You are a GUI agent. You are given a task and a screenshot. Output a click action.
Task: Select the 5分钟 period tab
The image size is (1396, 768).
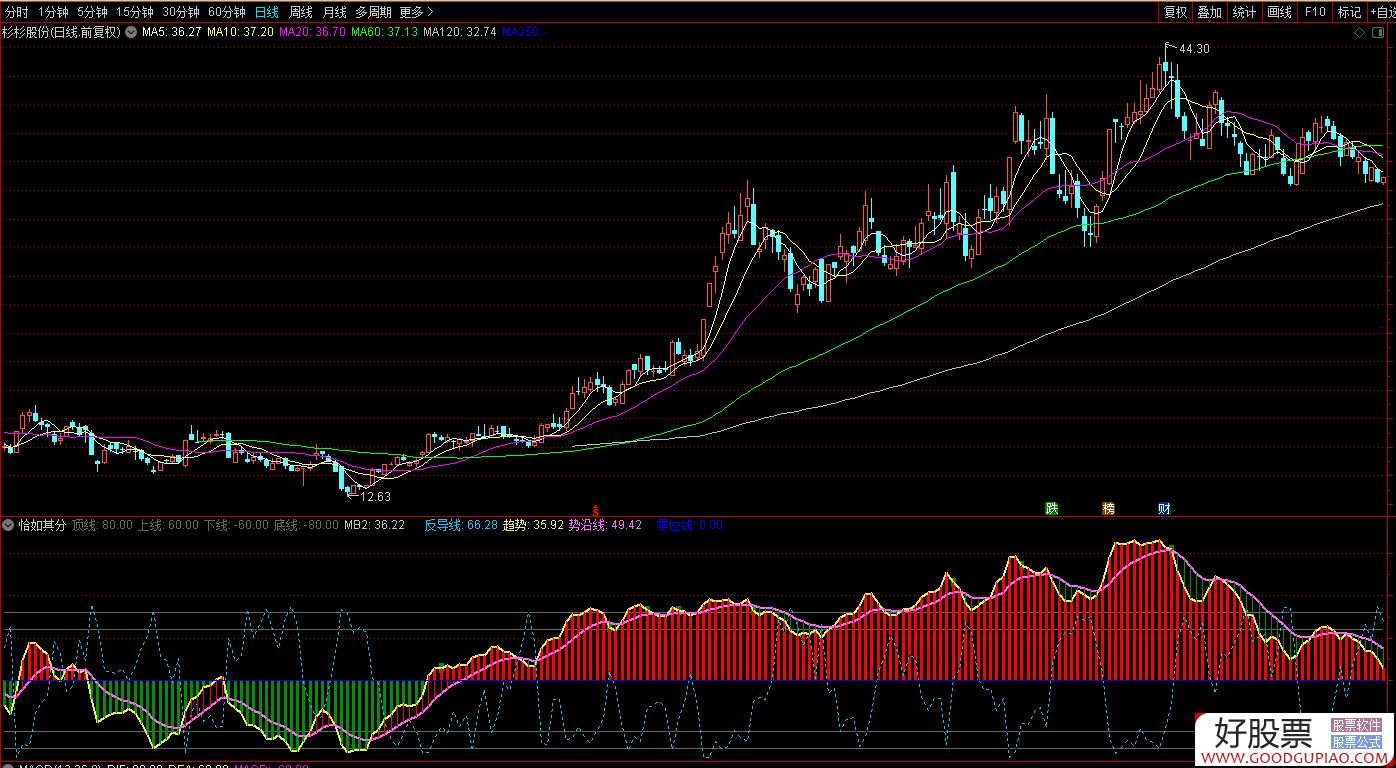pyautogui.click(x=92, y=12)
